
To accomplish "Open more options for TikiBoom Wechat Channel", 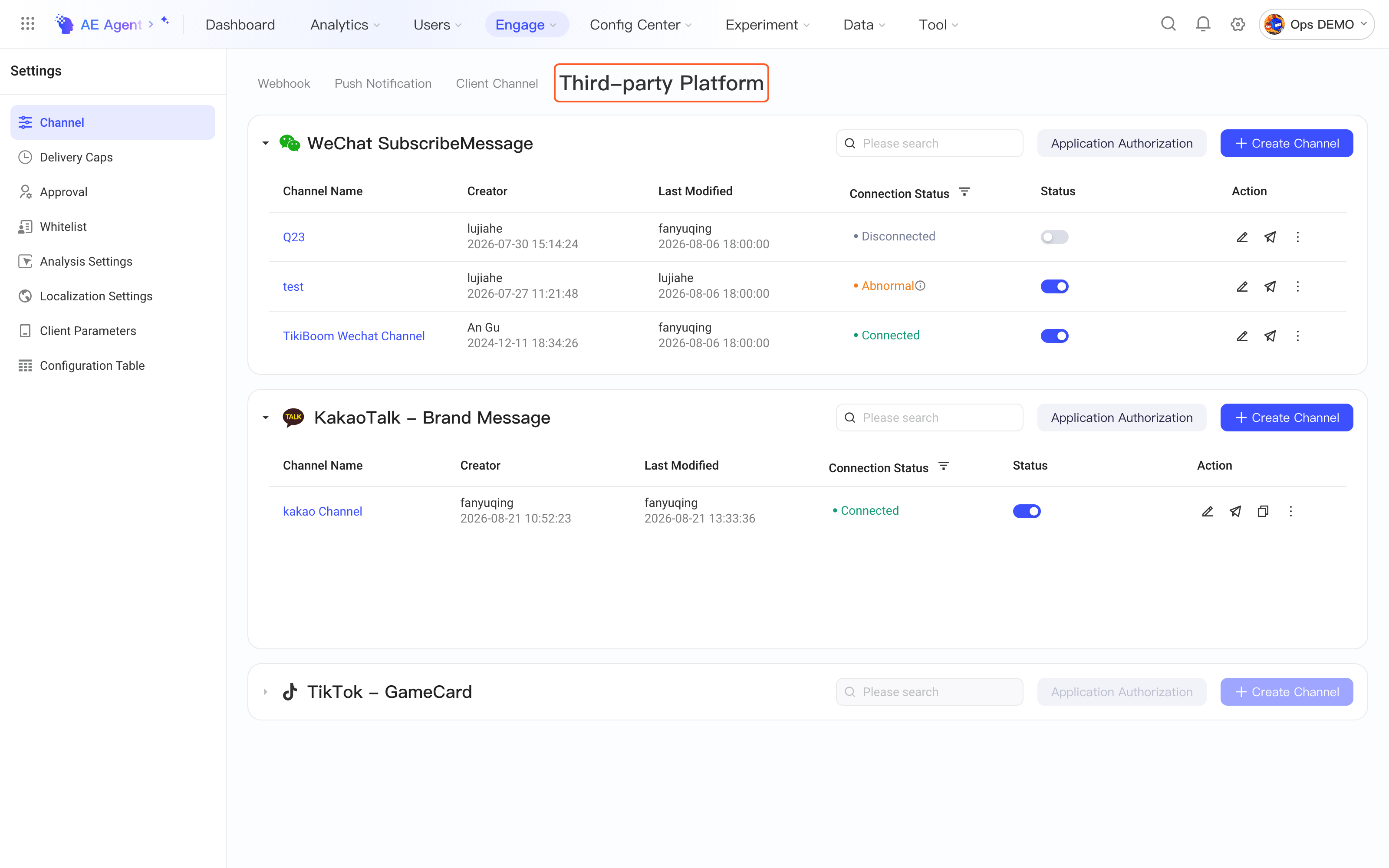I will (1298, 336).
